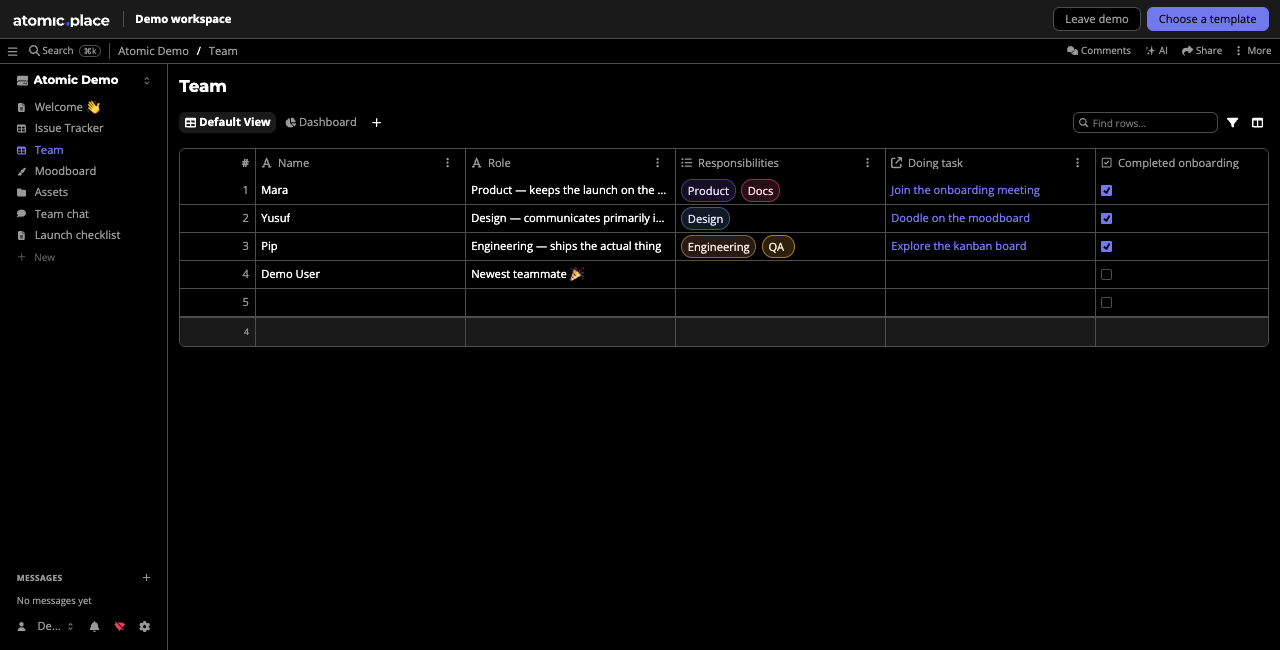Expand the Atomic Demo workspace switcher
This screenshot has width=1280, height=650.
click(x=147, y=81)
